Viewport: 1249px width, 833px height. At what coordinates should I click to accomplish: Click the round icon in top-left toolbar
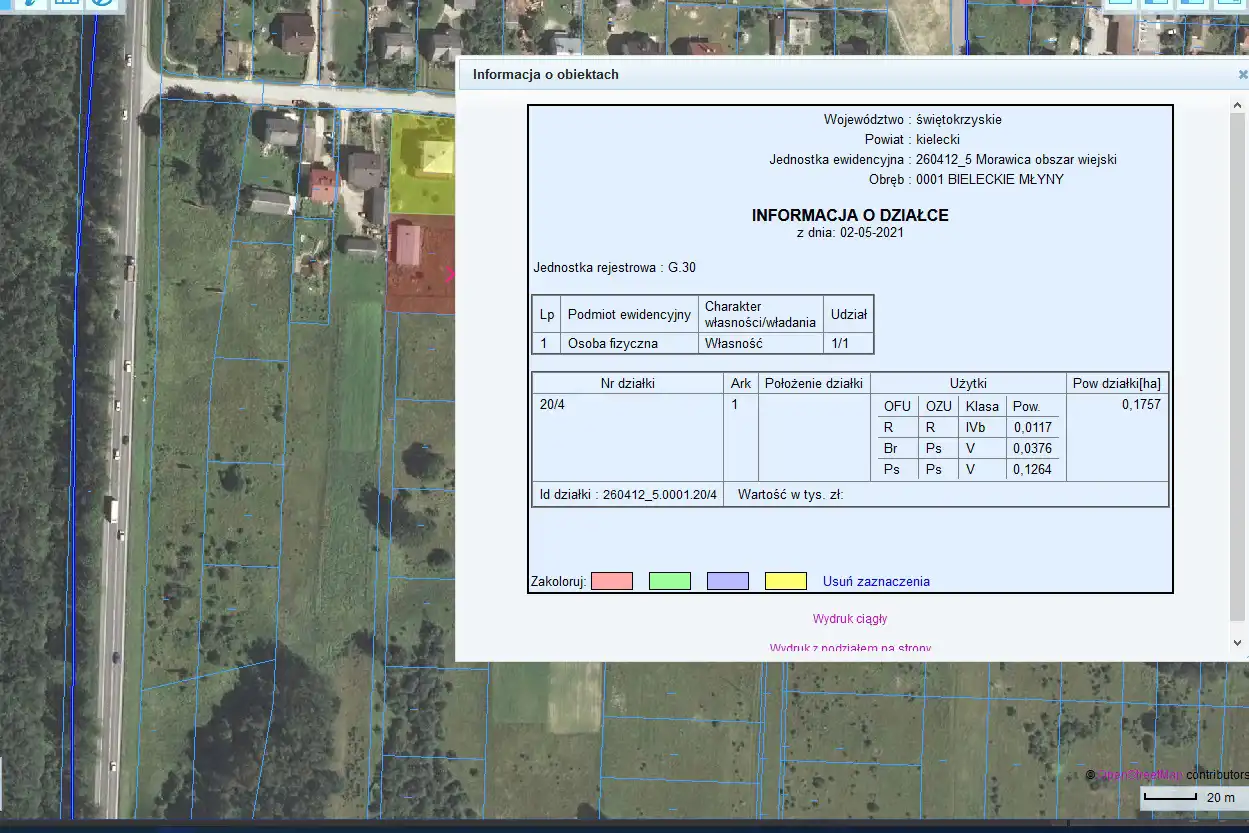[x=100, y=3]
